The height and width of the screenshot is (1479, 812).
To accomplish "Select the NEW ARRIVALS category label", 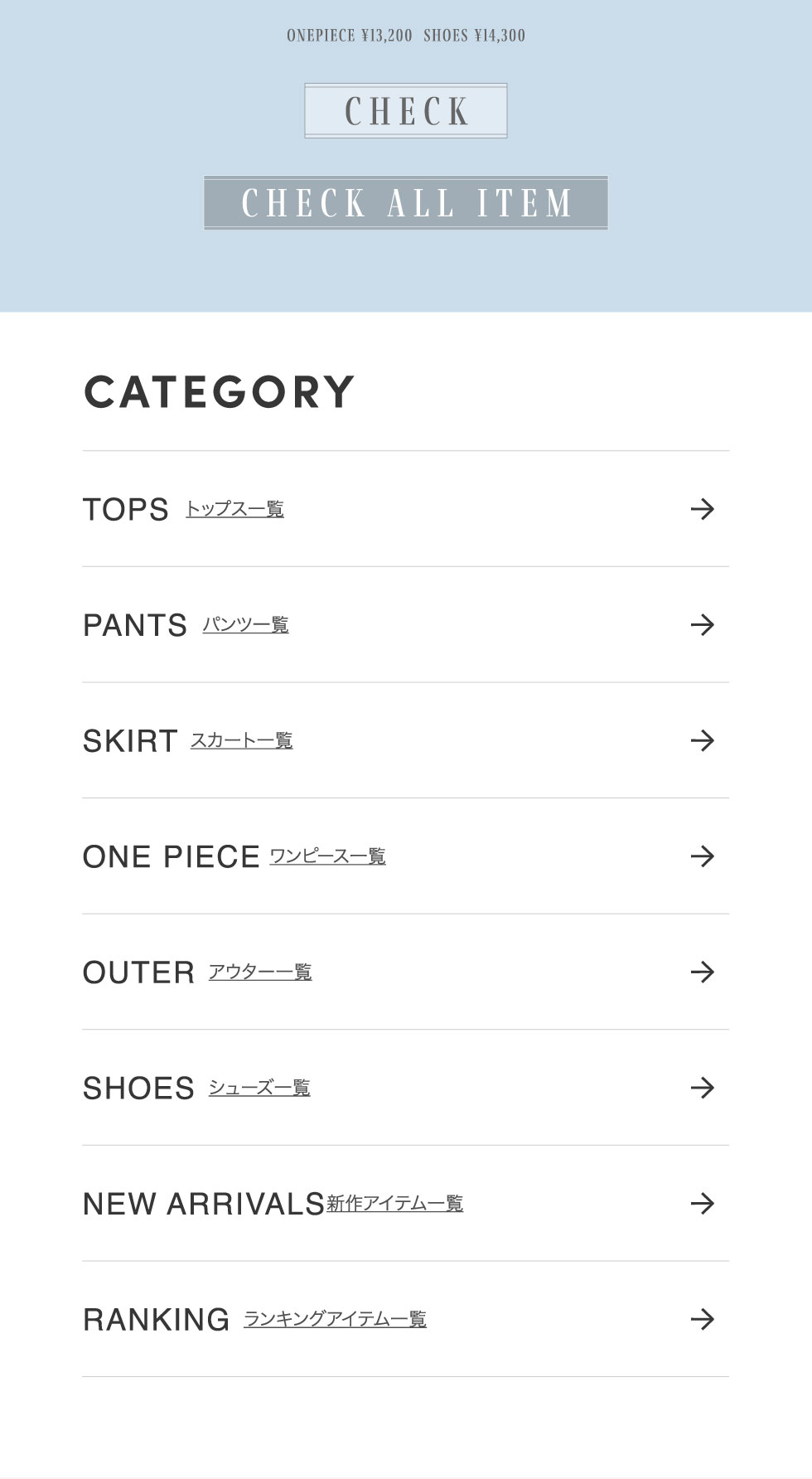I will click(x=203, y=1204).
